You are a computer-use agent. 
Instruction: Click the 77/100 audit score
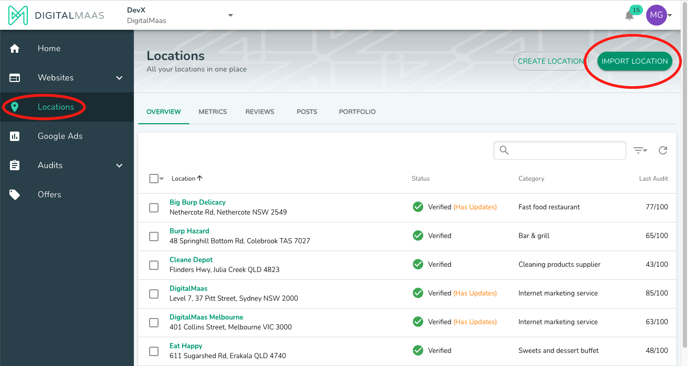656,207
